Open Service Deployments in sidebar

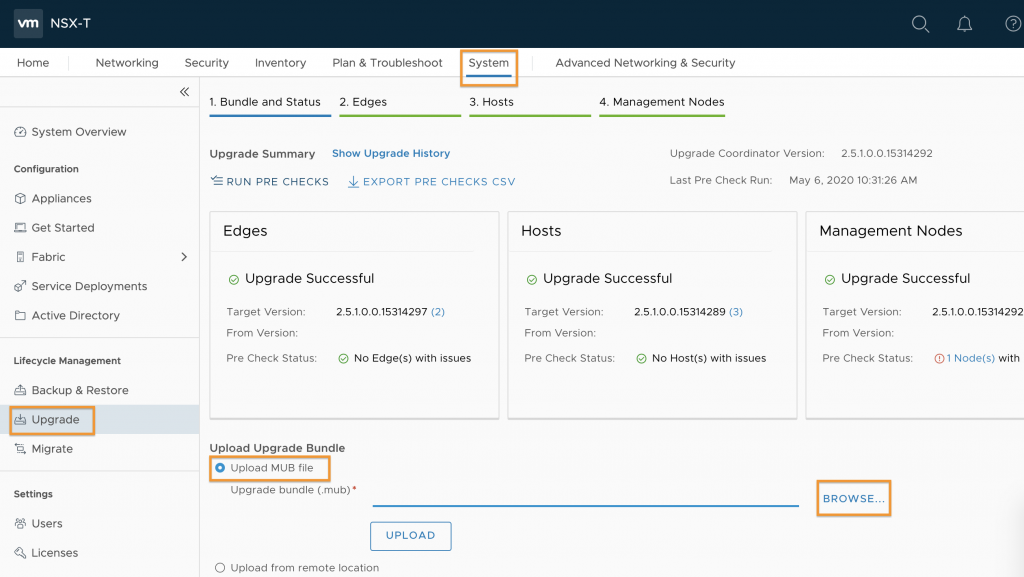89,286
